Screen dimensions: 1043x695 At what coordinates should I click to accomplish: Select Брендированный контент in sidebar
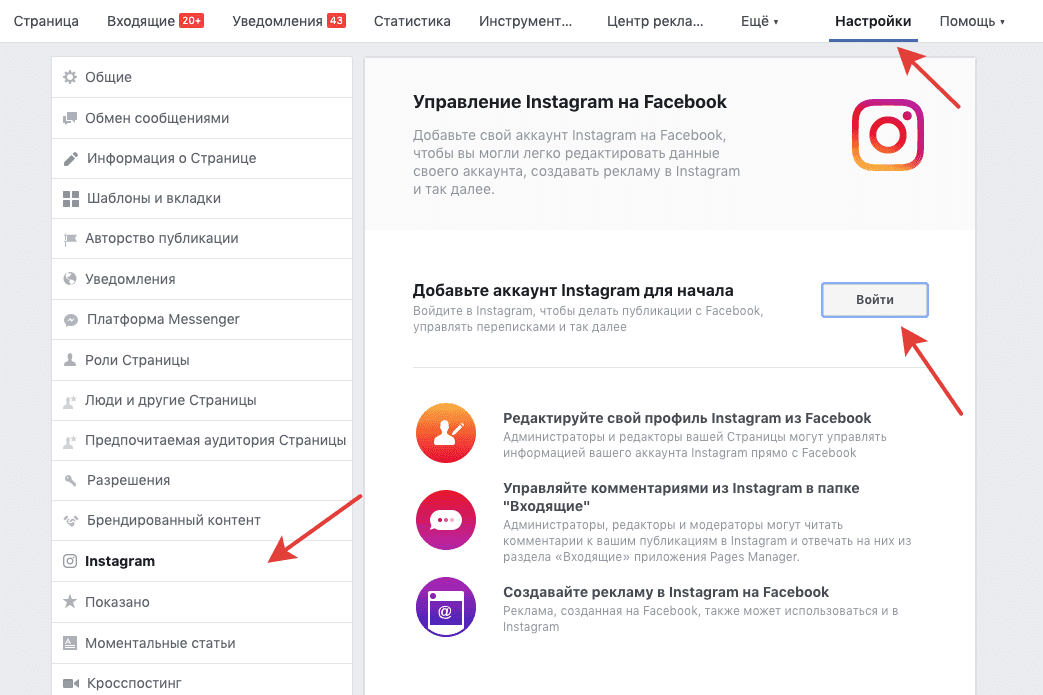202,520
